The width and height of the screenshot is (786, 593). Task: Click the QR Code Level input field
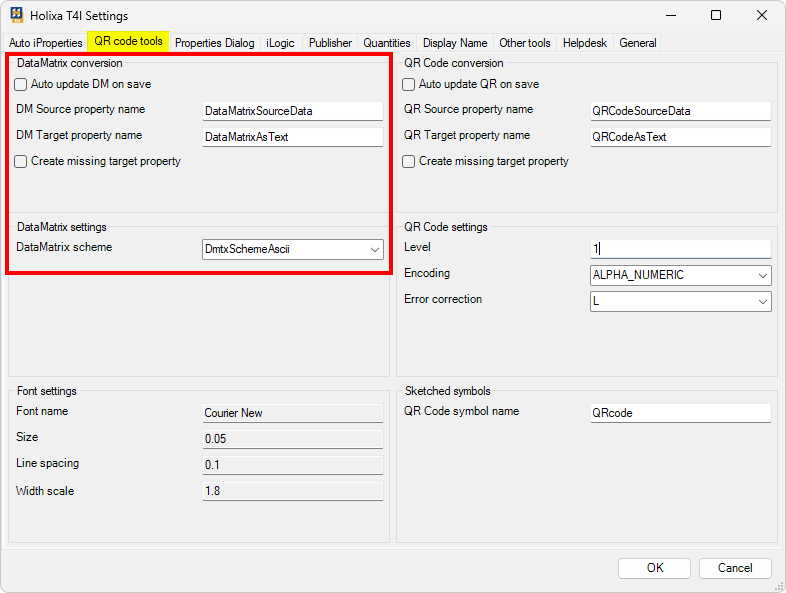(x=680, y=249)
